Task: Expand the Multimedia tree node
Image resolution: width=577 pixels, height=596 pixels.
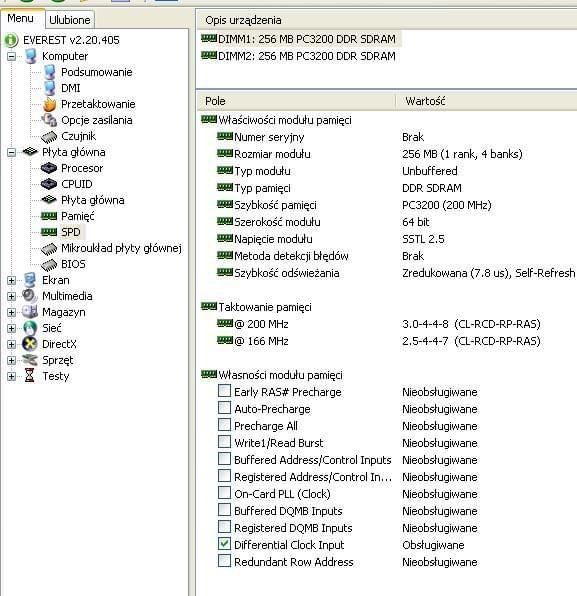Action: (x=11, y=296)
